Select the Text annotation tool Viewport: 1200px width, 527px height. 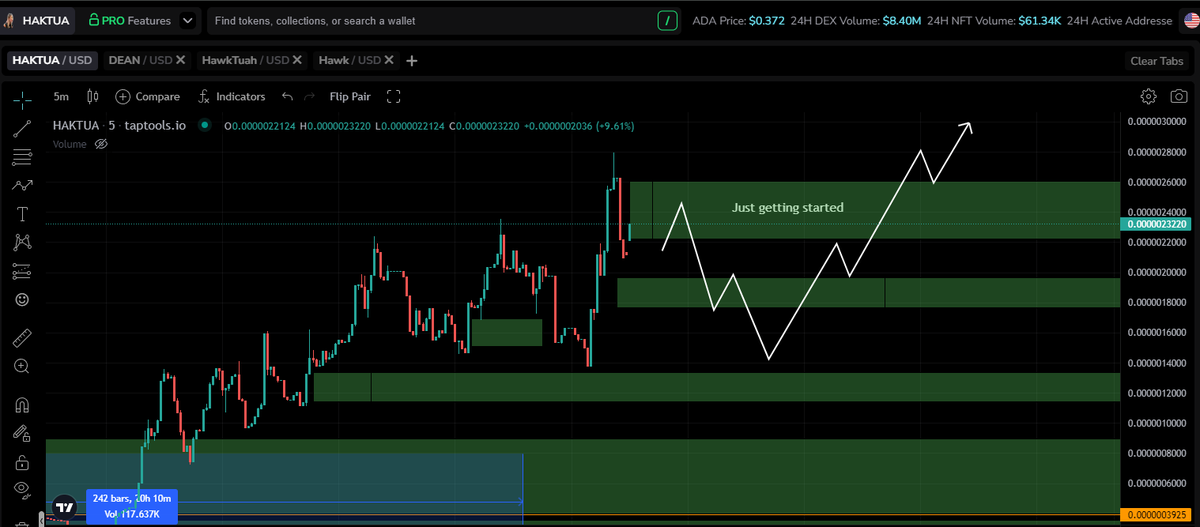click(22, 214)
